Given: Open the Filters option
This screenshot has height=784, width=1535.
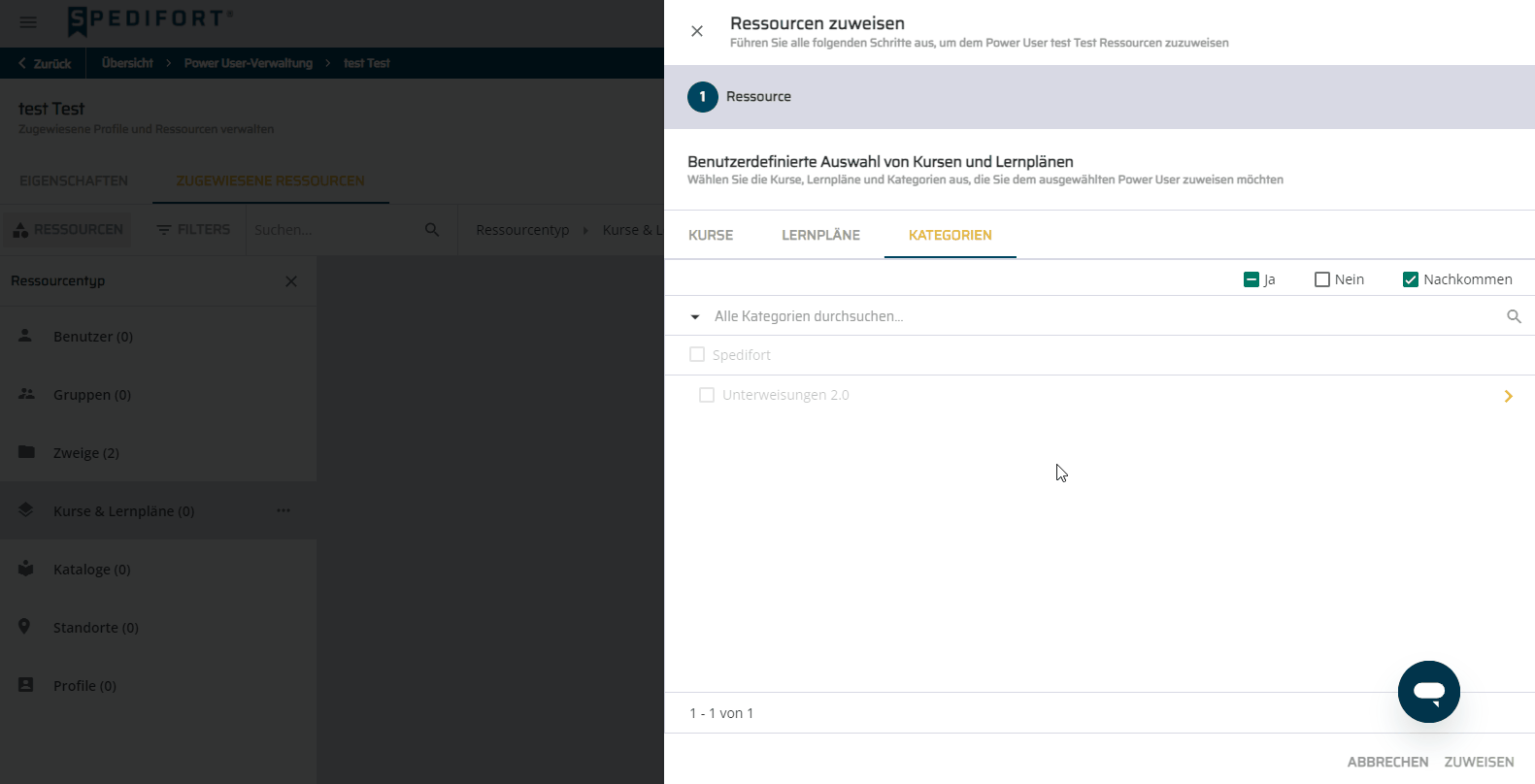Looking at the screenshot, I should 194,230.
